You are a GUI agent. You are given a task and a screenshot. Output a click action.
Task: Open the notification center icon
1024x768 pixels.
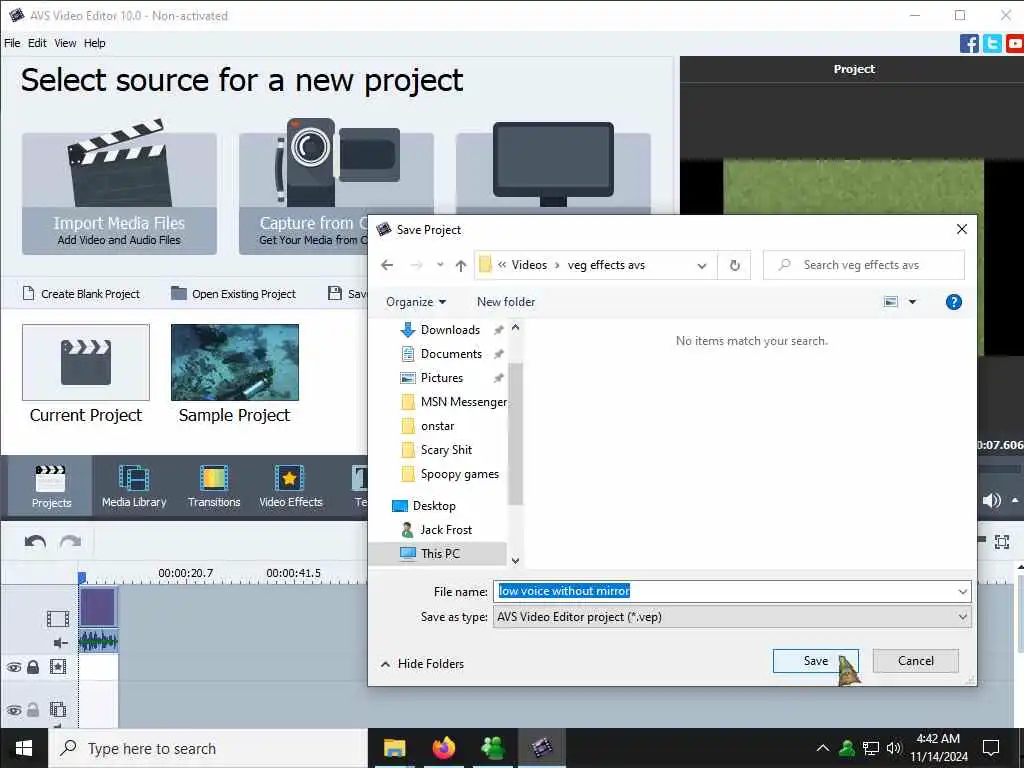(991, 748)
